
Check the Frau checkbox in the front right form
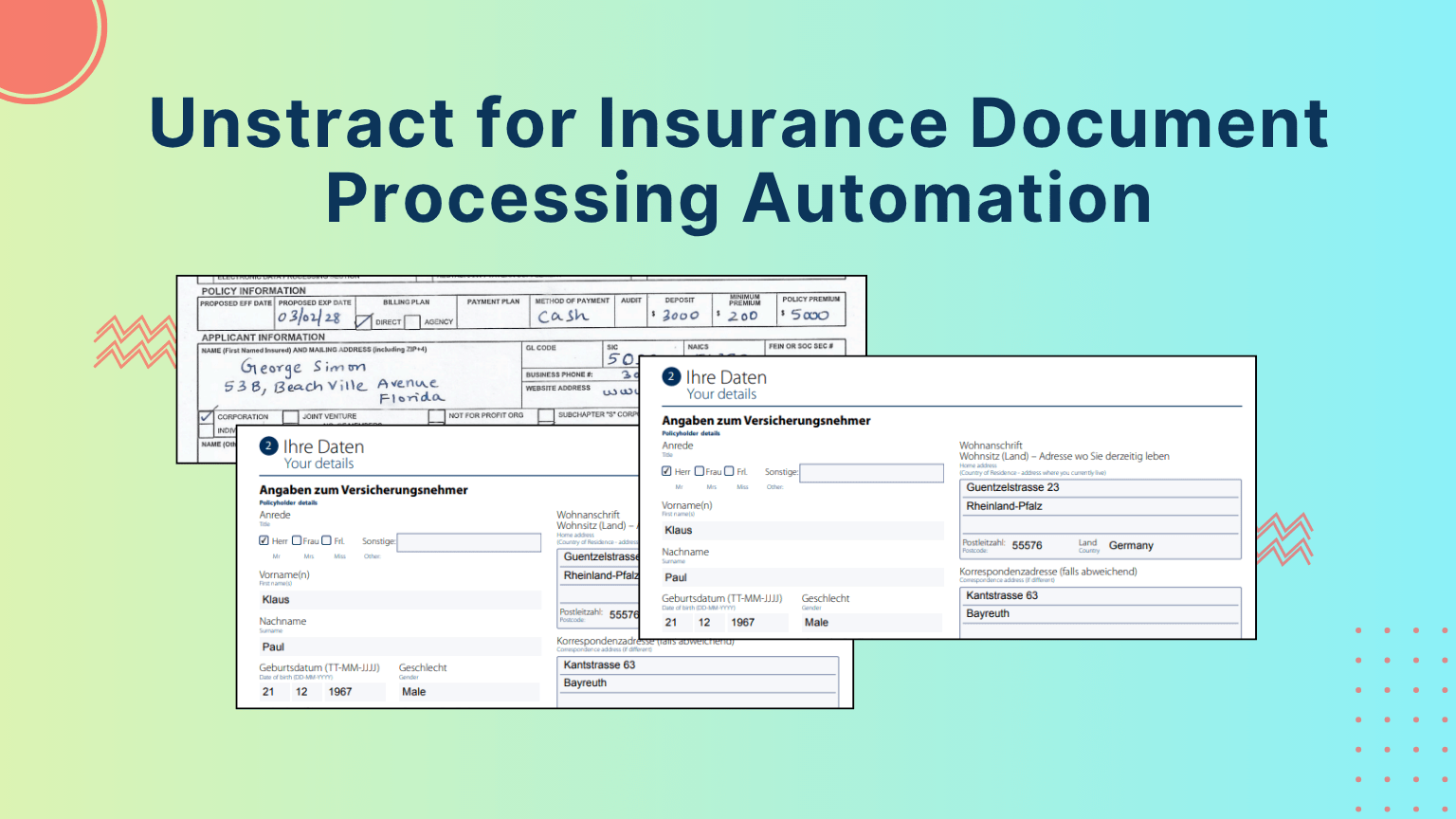tap(699, 471)
